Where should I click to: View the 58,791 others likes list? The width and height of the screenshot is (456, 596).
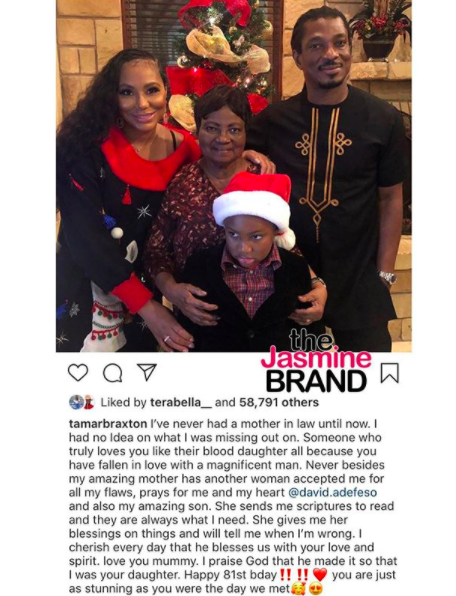(x=279, y=403)
